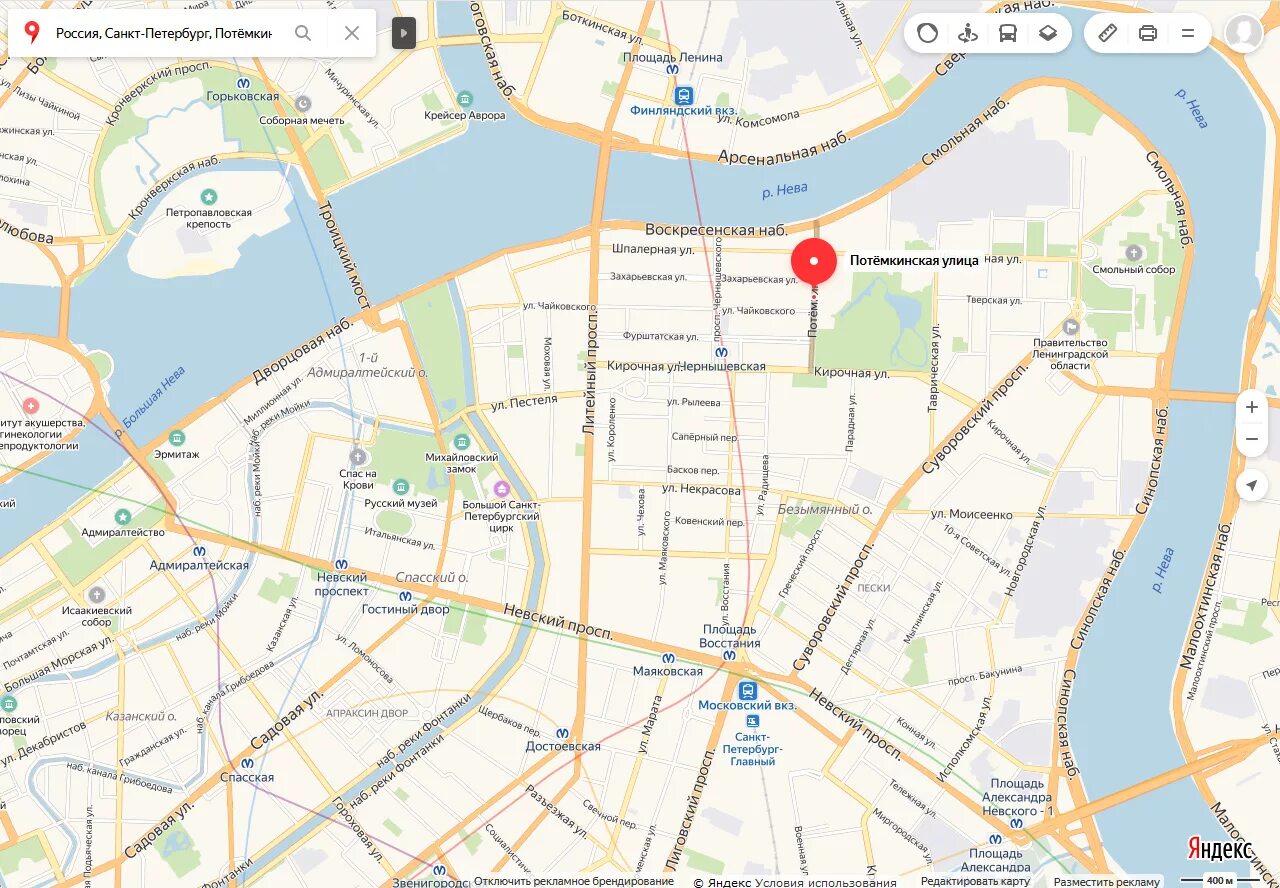Select the ruler distance tool
This screenshot has height=888, width=1280.
pyautogui.click(x=1107, y=33)
